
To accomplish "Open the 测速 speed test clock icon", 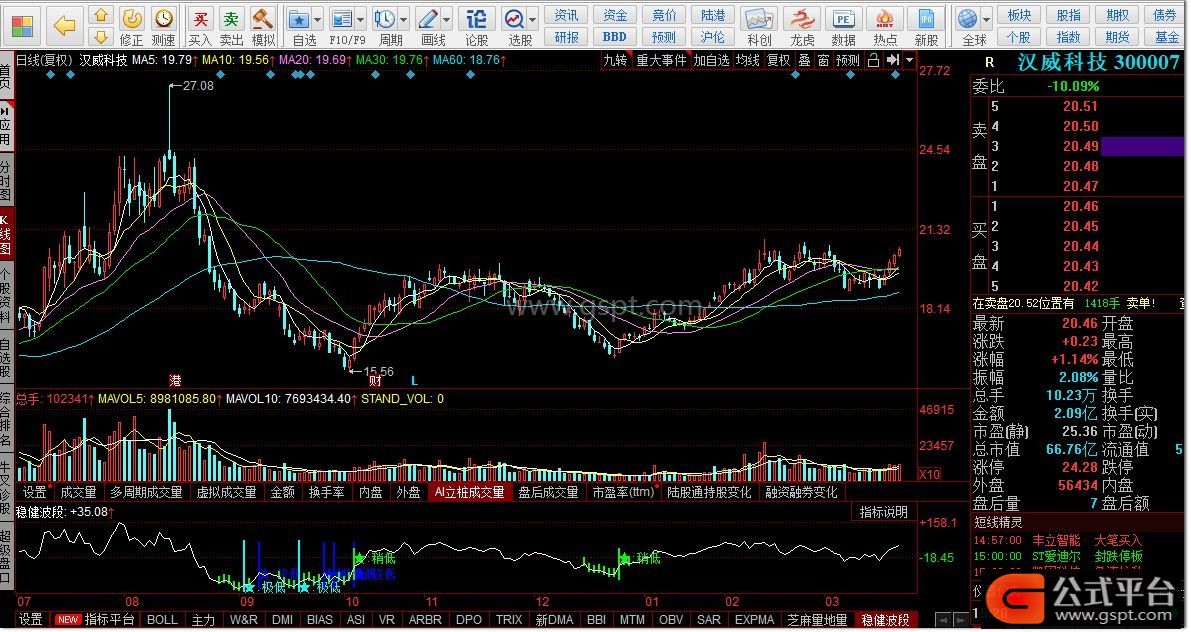I will (163, 18).
